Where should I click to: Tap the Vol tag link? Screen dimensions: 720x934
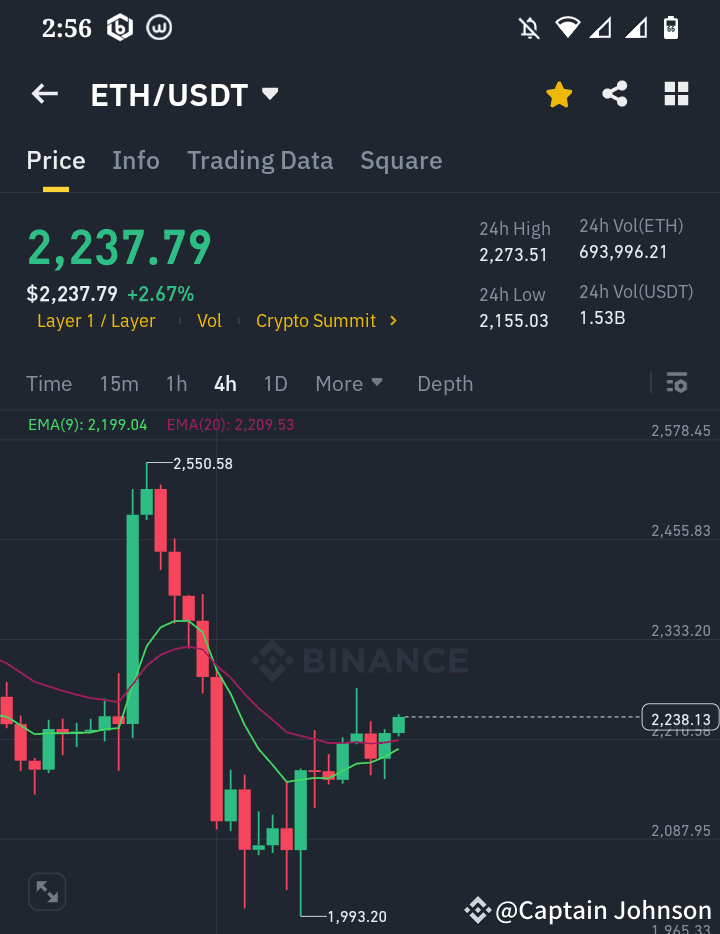coord(209,321)
